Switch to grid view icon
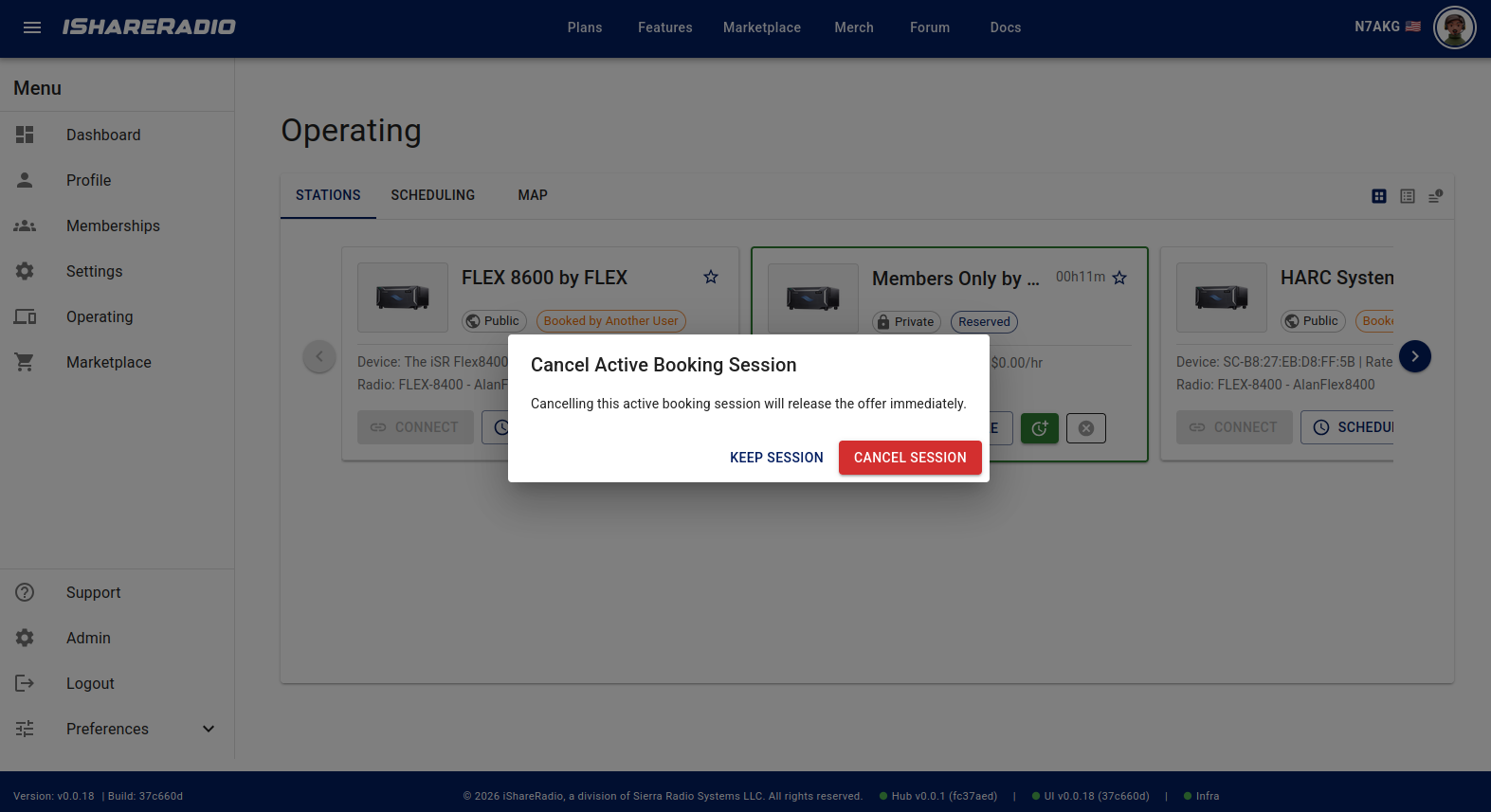Image resolution: width=1491 pixels, height=812 pixels. (x=1379, y=196)
